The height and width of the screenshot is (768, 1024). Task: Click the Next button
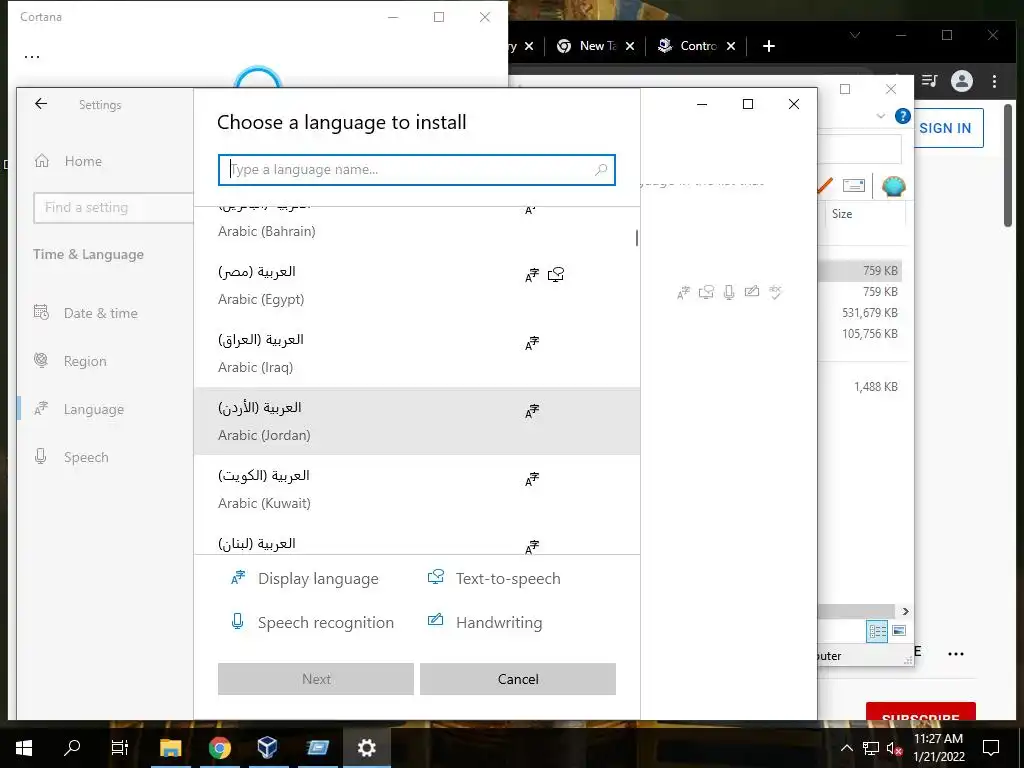(x=316, y=679)
